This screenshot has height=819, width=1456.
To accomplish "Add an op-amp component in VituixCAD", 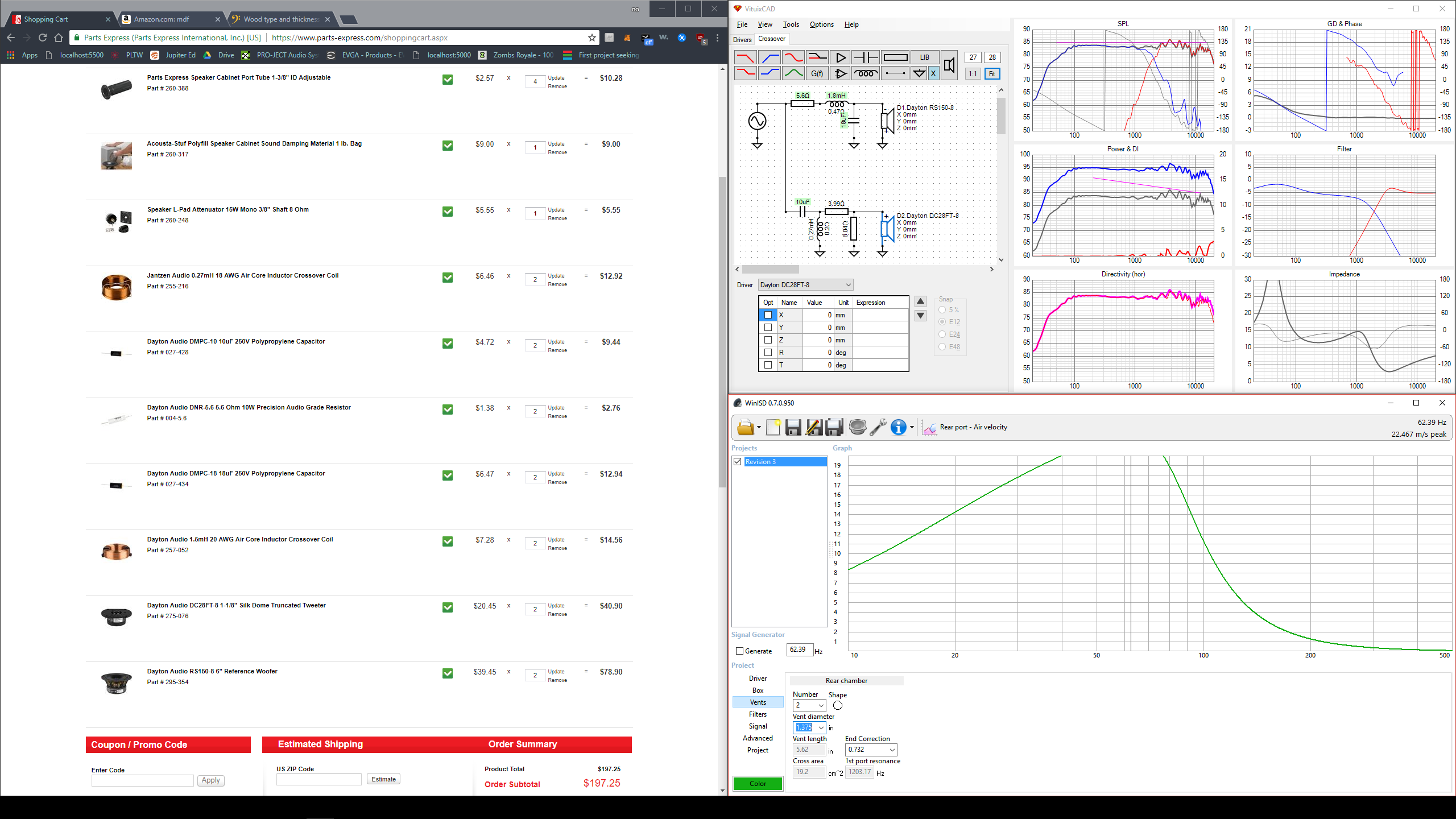I will click(840, 73).
